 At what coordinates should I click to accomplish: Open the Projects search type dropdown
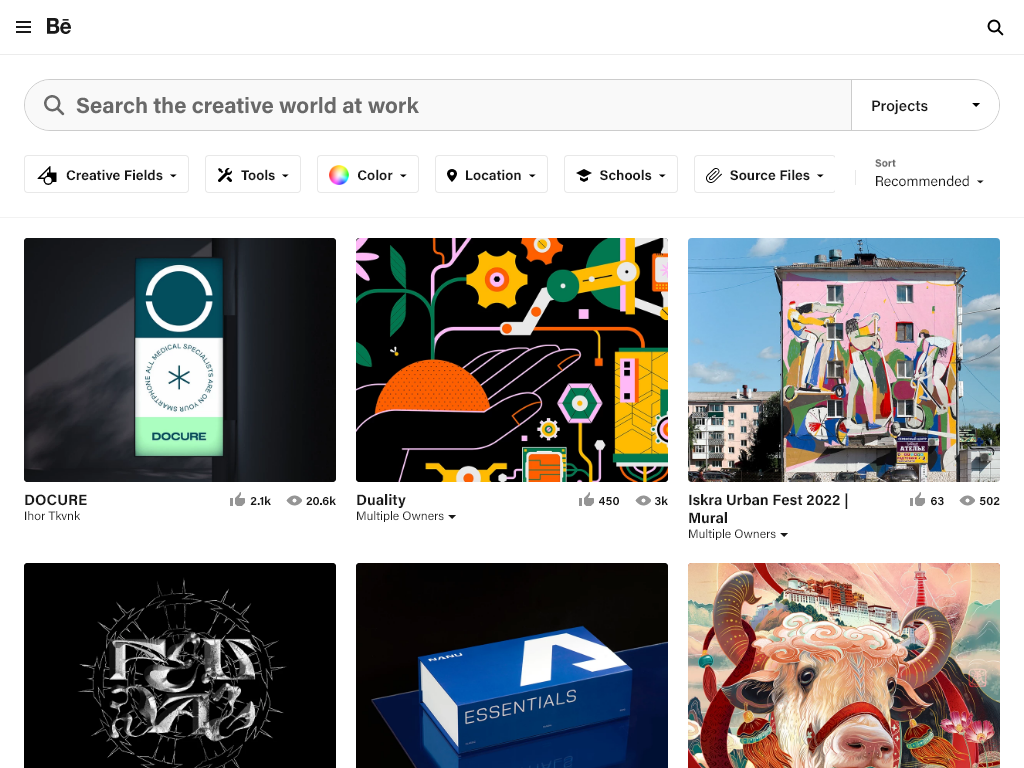pos(925,105)
